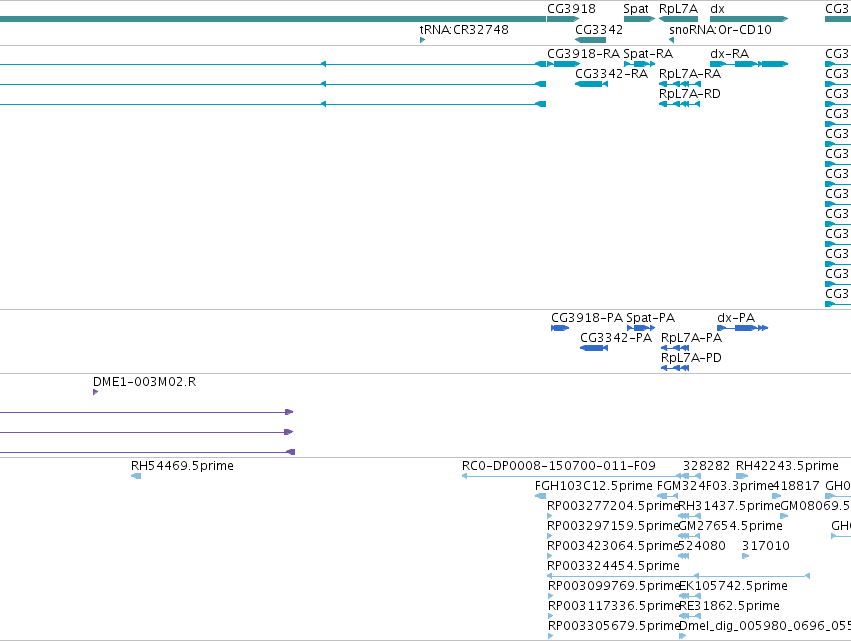The height and width of the screenshot is (641, 851).
Task: Click the dx gene label
Action: coord(717,9)
